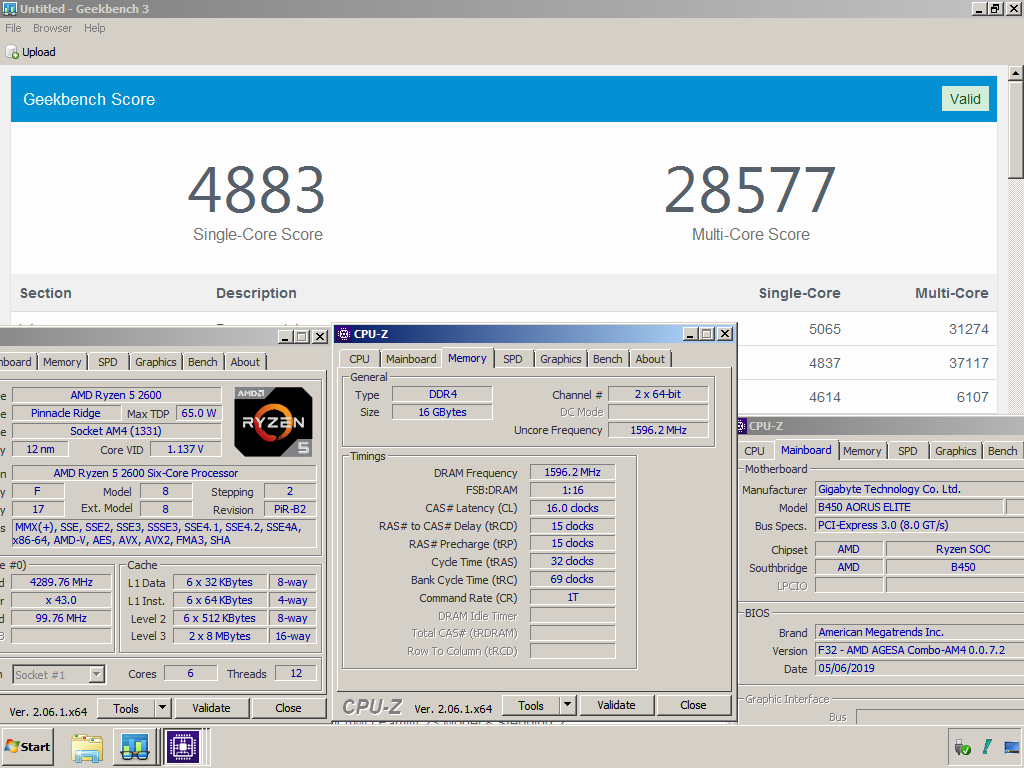Image resolution: width=1024 pixels, height=768 pixels.
Task: Click multi-core score 28577
Action: [x=750, y=190]
